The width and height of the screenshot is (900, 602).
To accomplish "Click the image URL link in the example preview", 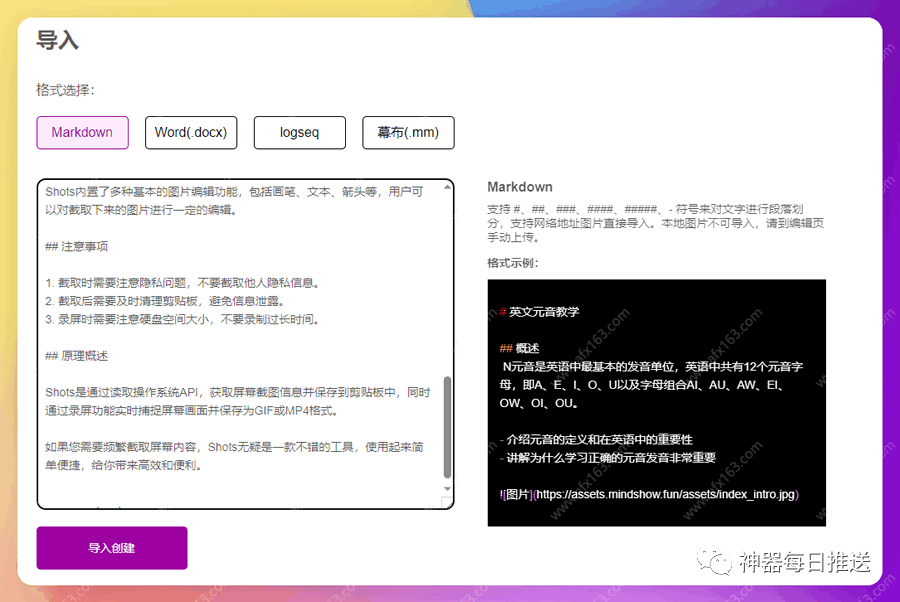I will click(x=650, y=493).
